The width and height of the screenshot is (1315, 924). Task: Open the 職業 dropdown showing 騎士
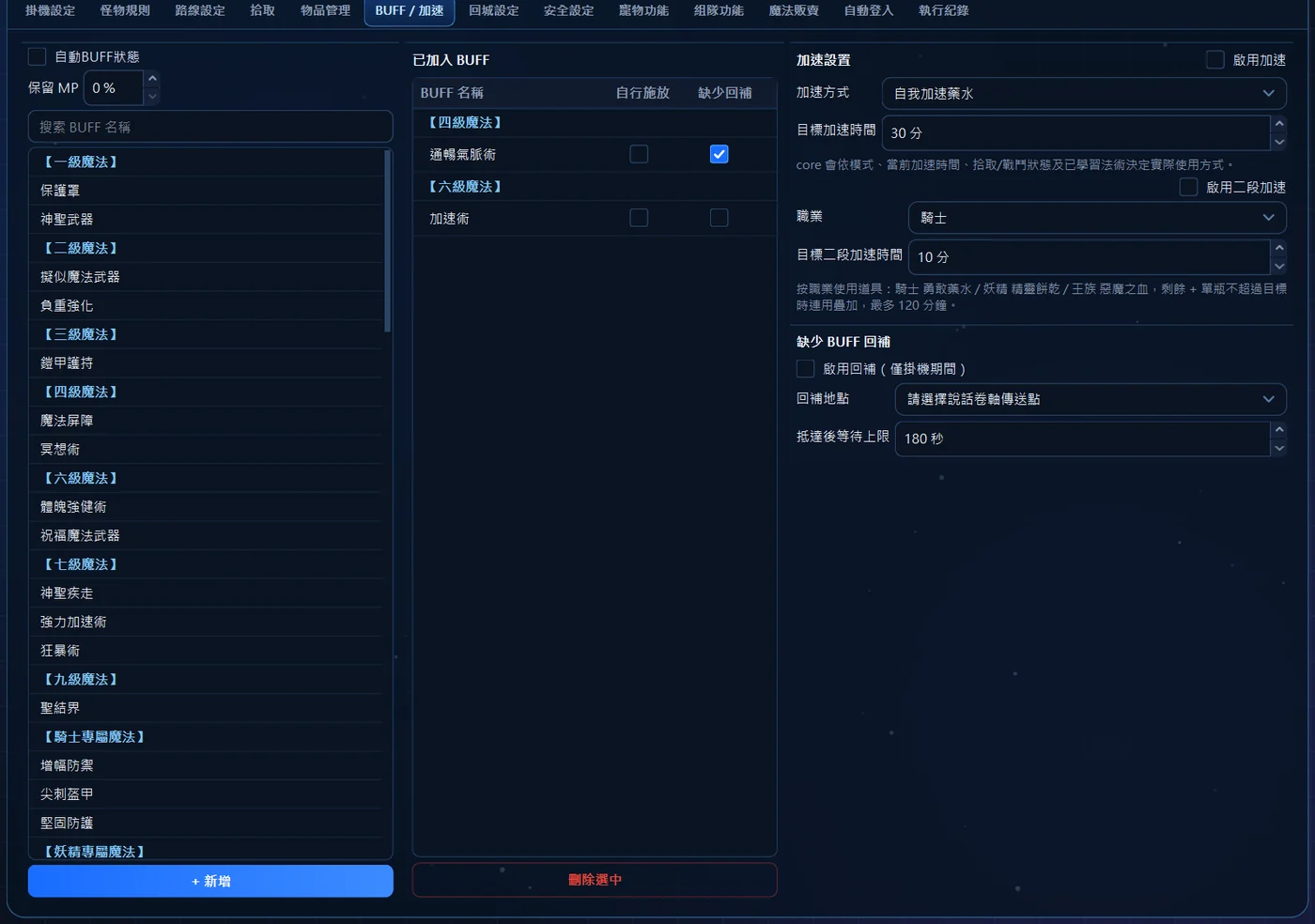coord(1097,217)
